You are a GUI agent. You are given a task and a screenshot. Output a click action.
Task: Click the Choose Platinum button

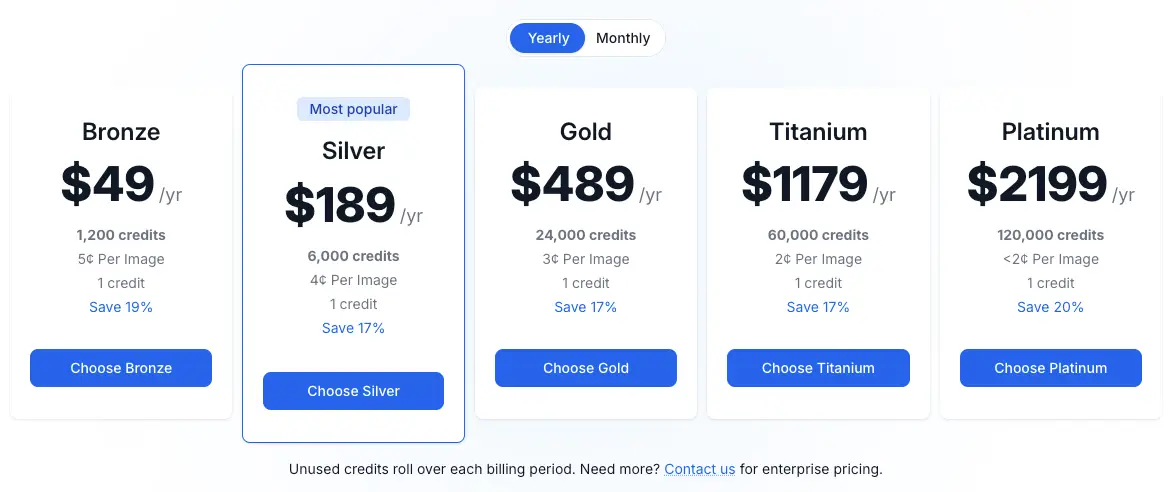(1050, 368)
